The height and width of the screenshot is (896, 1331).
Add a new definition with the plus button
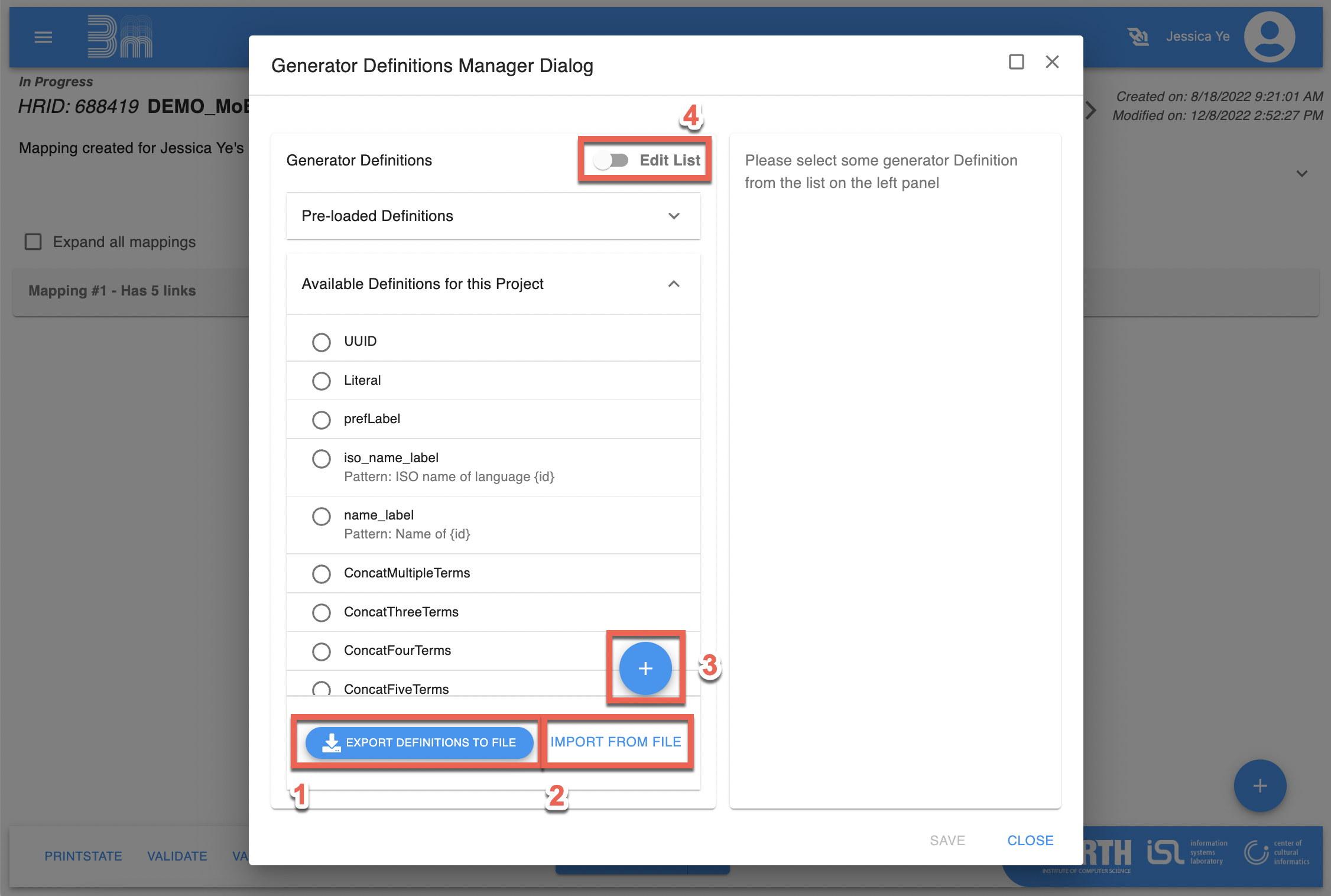point(645,668)
